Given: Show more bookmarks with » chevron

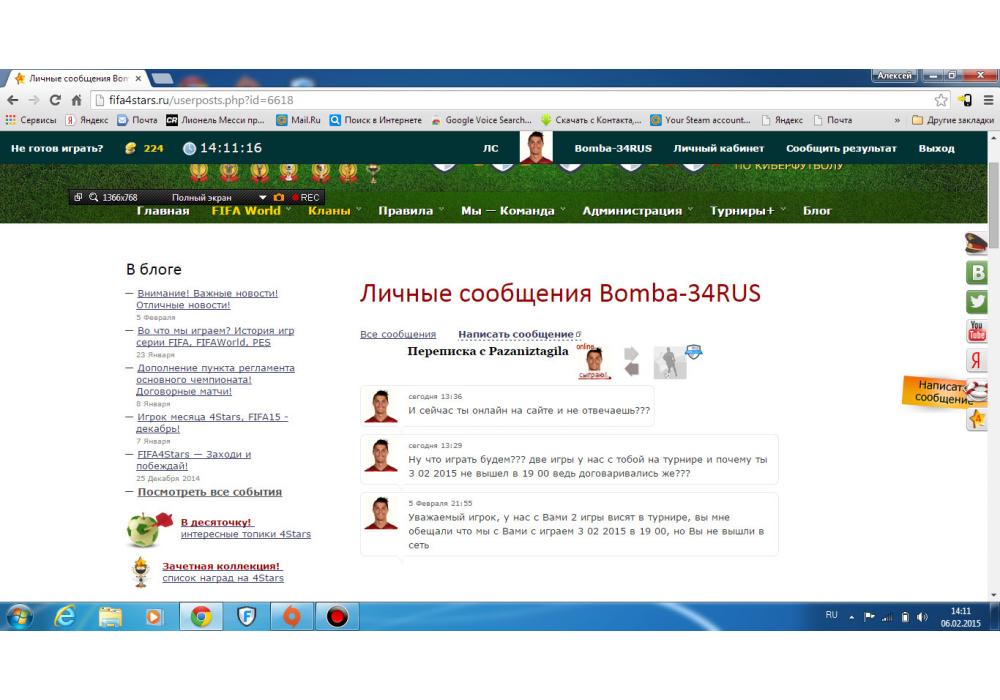Looking at the screenshot, I should point(897,120).
